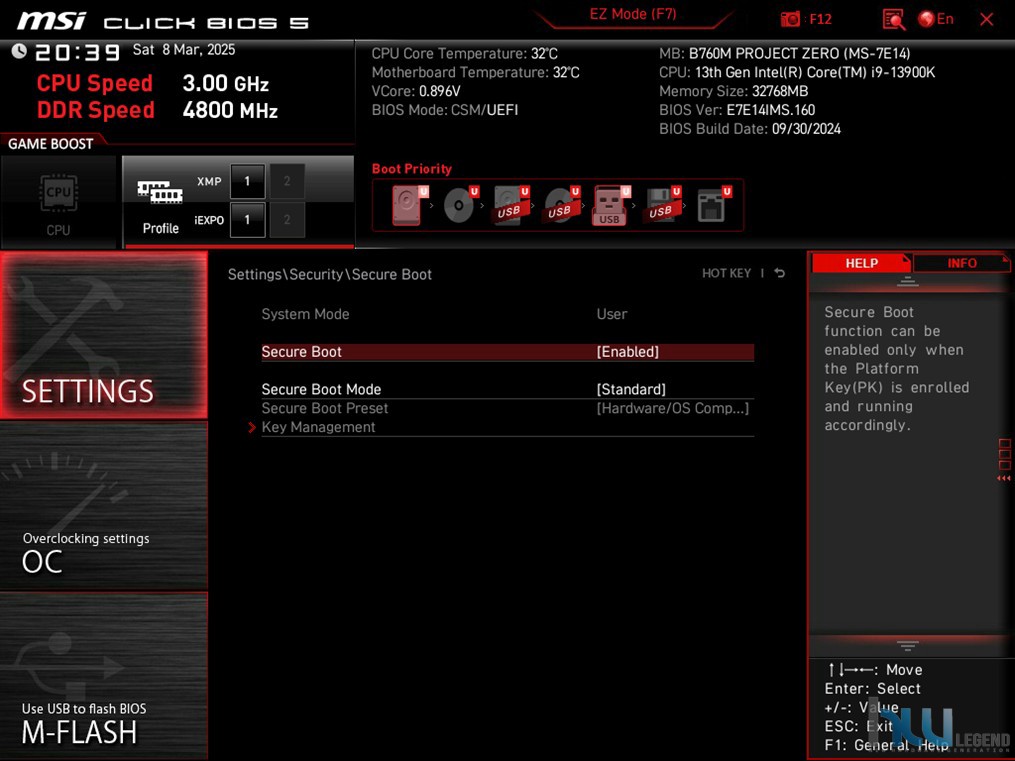Select hard disk boot device in Boot Priority

408,205
